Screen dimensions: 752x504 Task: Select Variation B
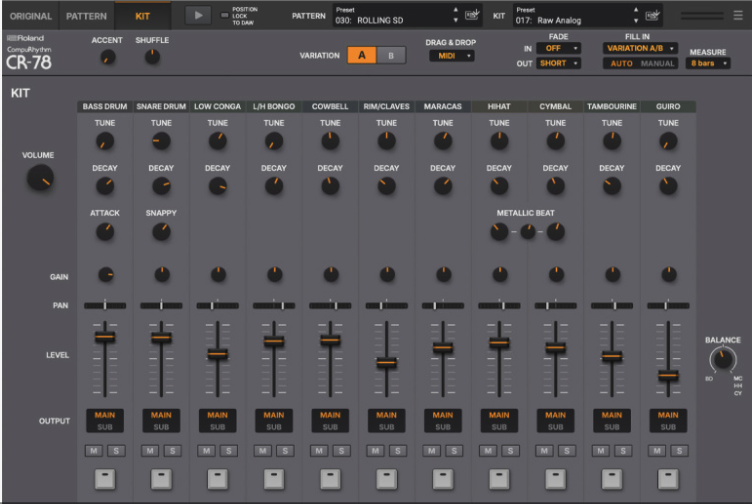391,55
